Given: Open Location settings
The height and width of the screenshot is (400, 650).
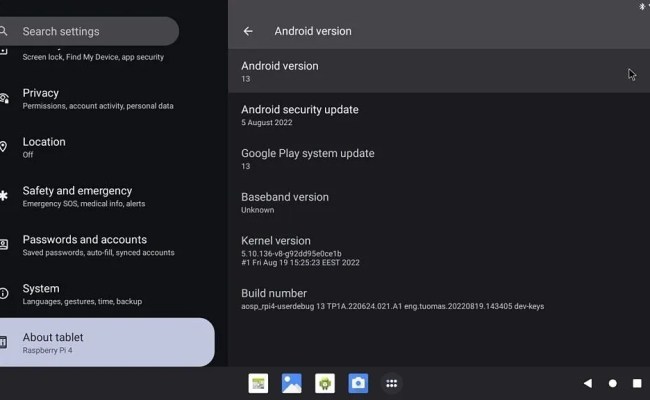Looking at the screenshot, I should pyautogui.click(x=107, y=148).
